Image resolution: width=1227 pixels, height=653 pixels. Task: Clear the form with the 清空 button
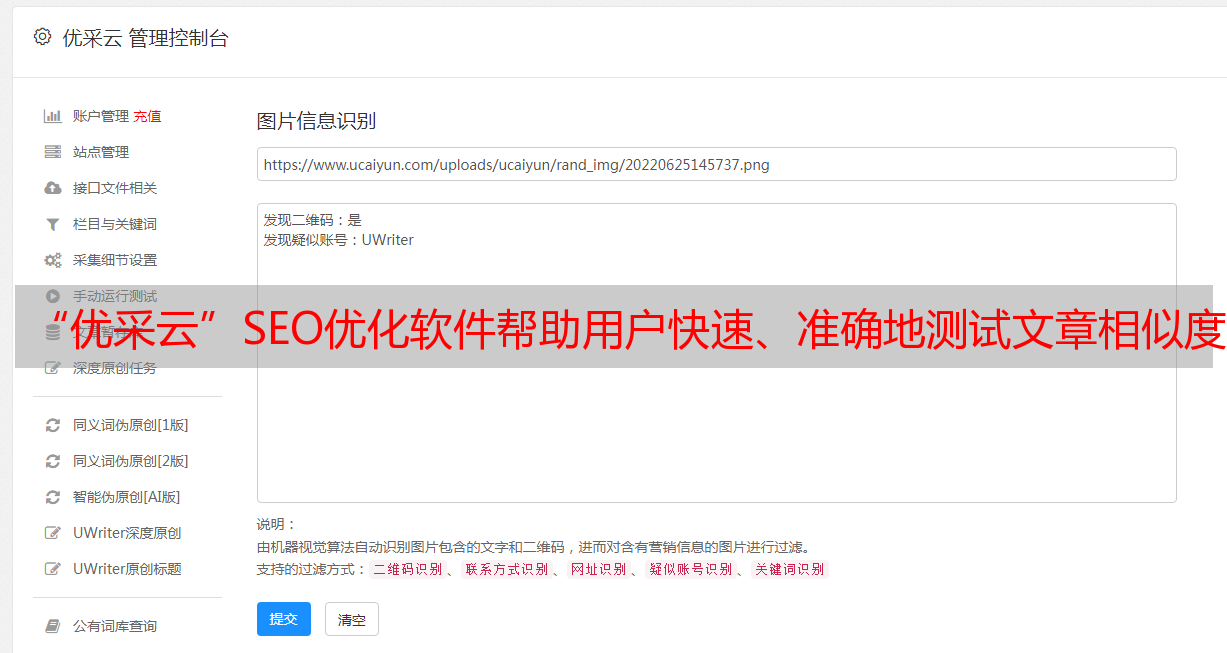352,619
